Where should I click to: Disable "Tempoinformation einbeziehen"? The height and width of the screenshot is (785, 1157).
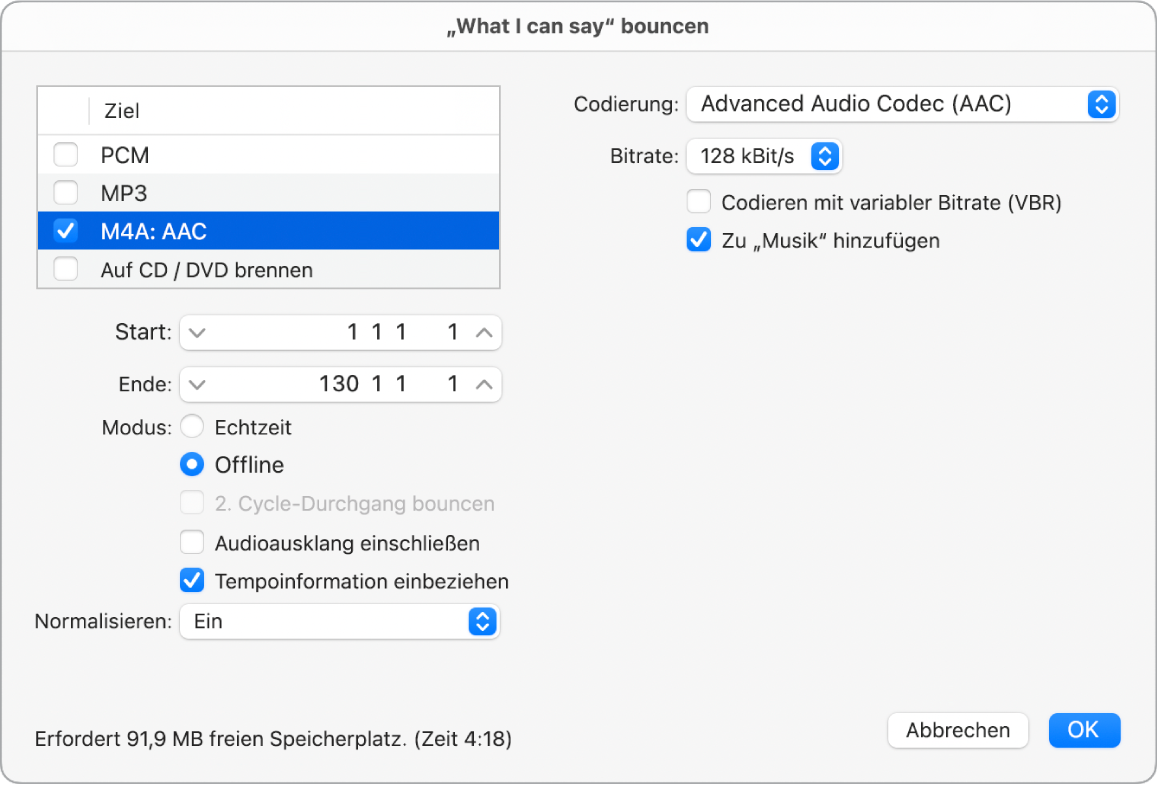[192, 581]
